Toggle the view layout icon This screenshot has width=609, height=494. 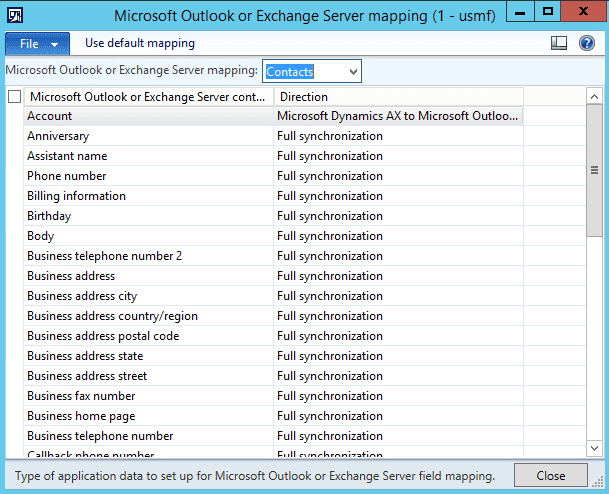click(559, 43)
